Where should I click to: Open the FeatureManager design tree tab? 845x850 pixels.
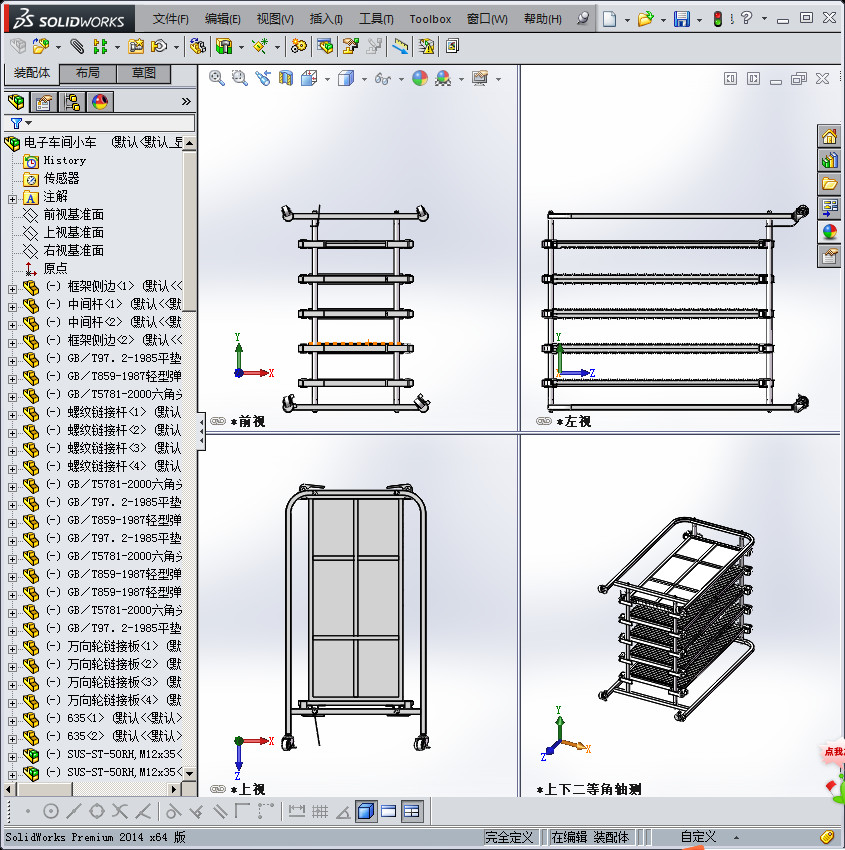pos(16,101)
